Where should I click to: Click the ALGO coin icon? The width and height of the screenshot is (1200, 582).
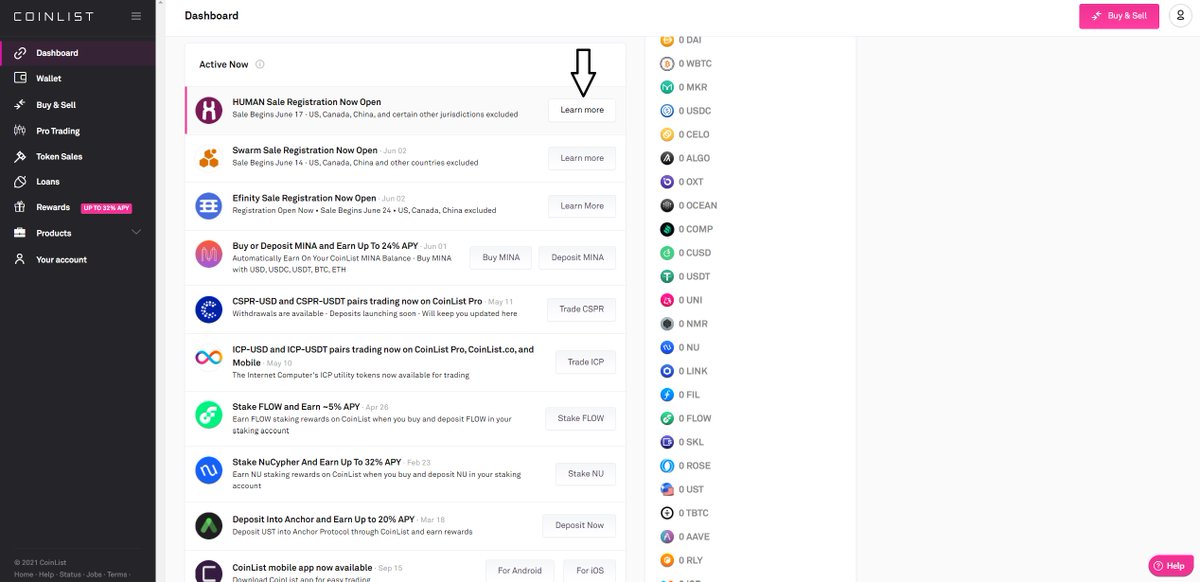pyautogui.click(x=667, y=158)
